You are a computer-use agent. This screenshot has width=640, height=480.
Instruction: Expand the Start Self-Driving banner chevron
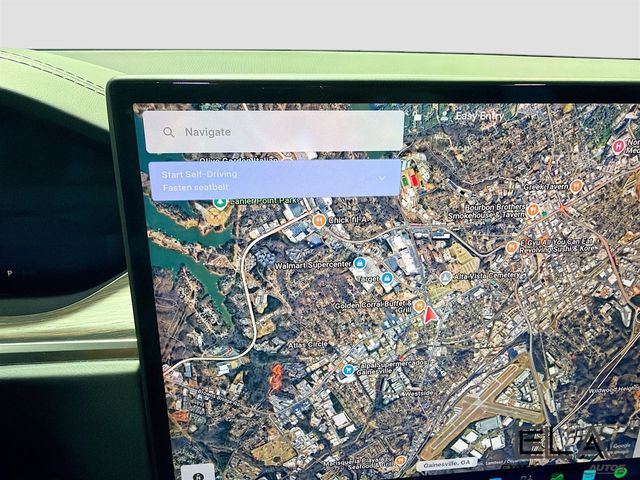(x=382, y=178)
